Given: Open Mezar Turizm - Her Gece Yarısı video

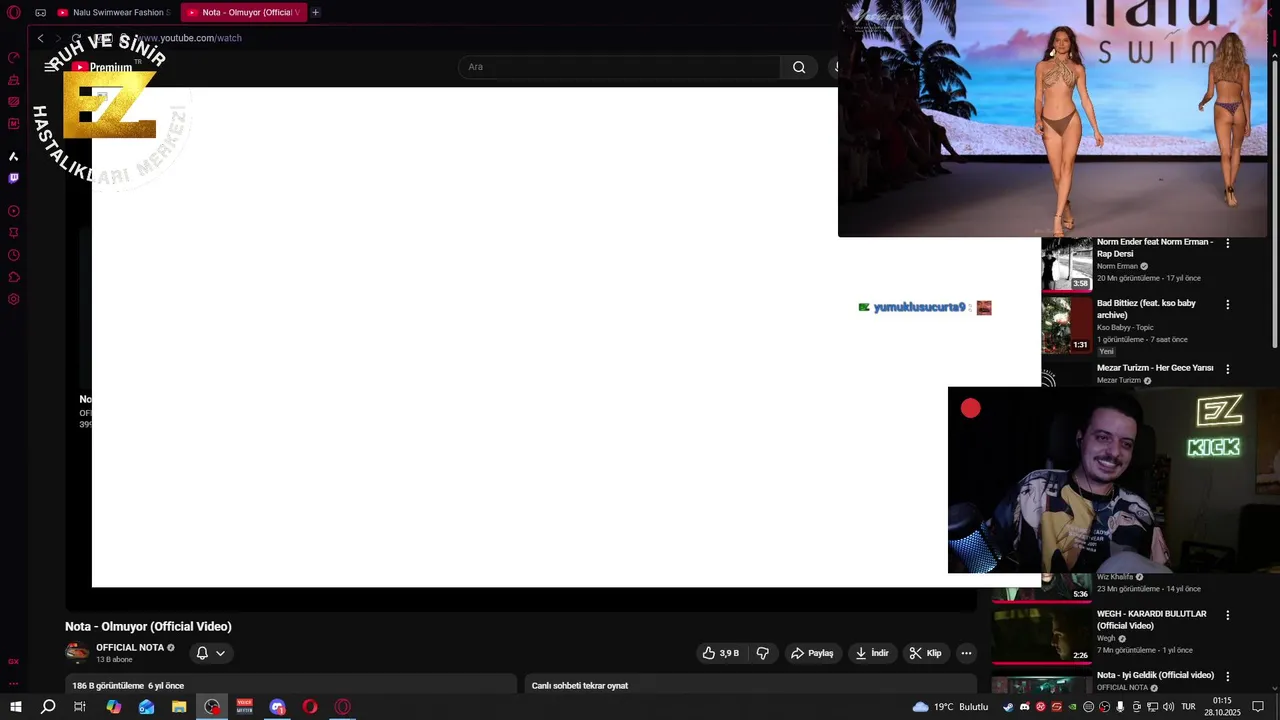Looking at the screenshot, I should click(x=1155, y=368).
